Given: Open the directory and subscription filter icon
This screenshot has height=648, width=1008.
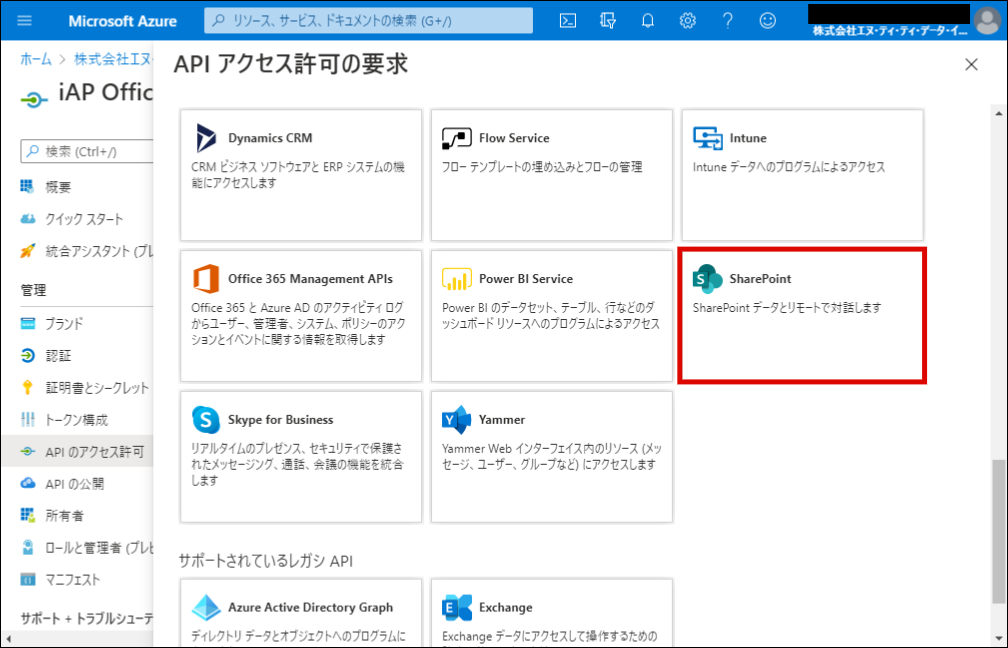Looking at the screenshot, I should click(x=608, y=21).
